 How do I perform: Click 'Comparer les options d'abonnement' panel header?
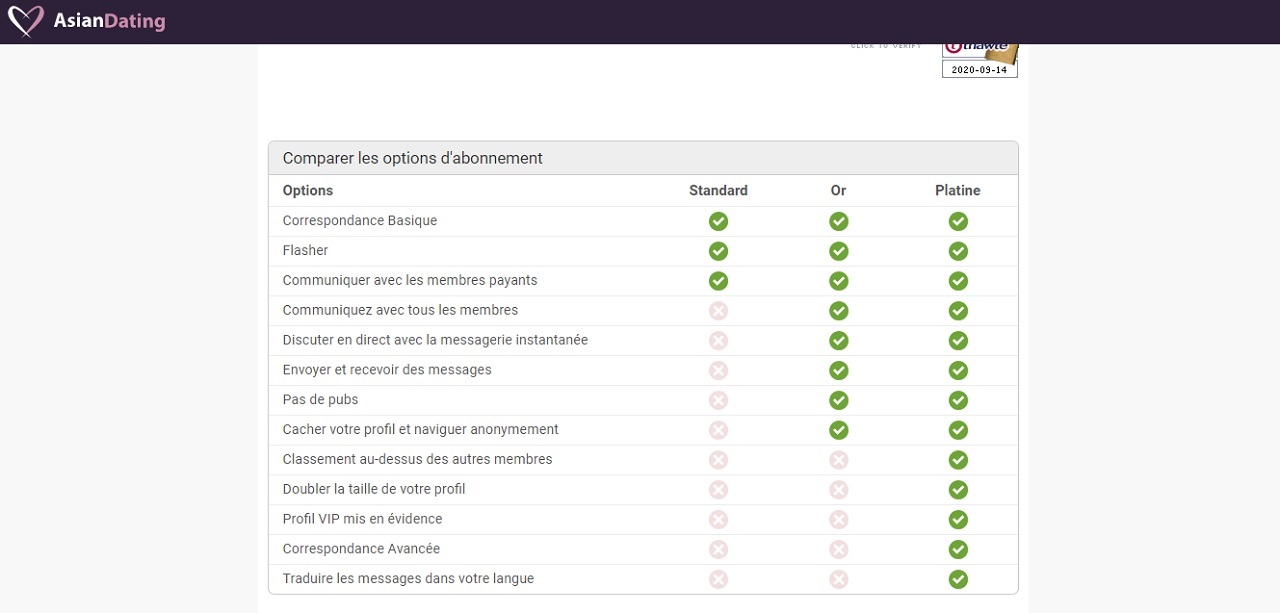click(413, 158)
